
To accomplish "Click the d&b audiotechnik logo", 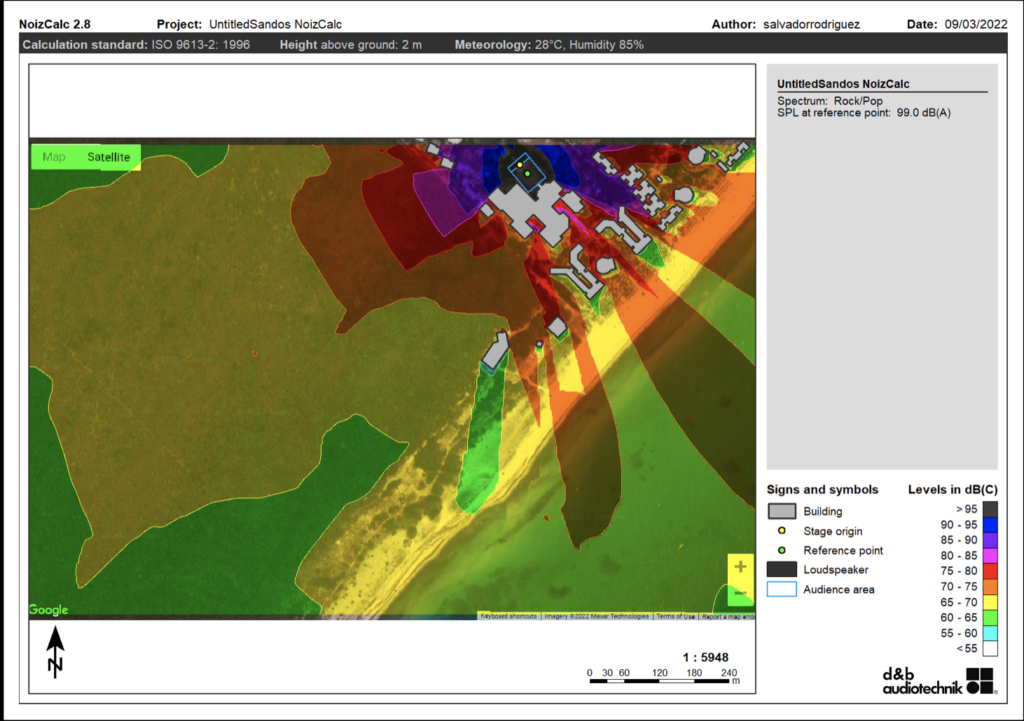I will click(939, 680).
